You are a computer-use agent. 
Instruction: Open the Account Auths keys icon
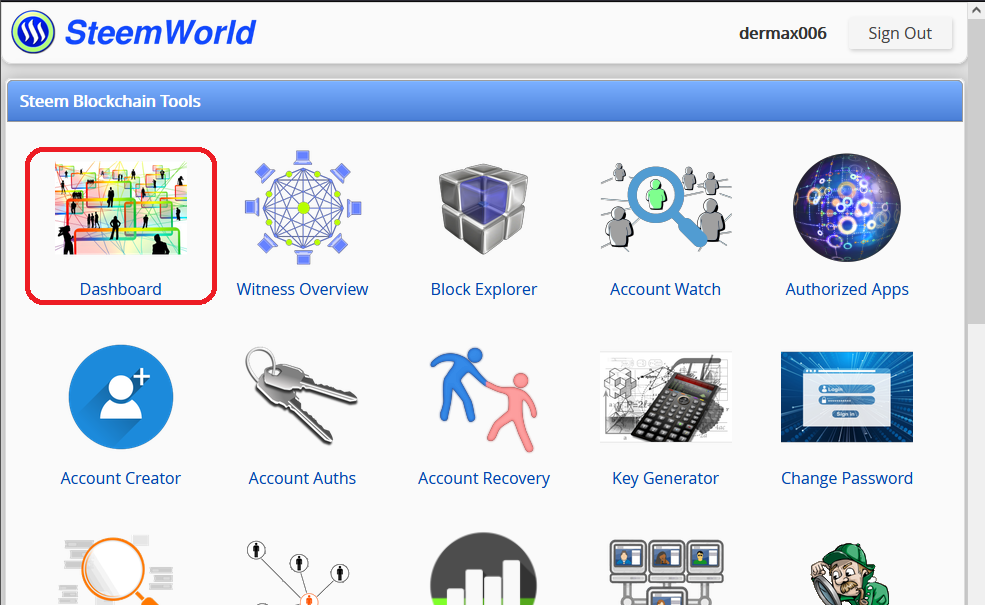coord(302,396)
